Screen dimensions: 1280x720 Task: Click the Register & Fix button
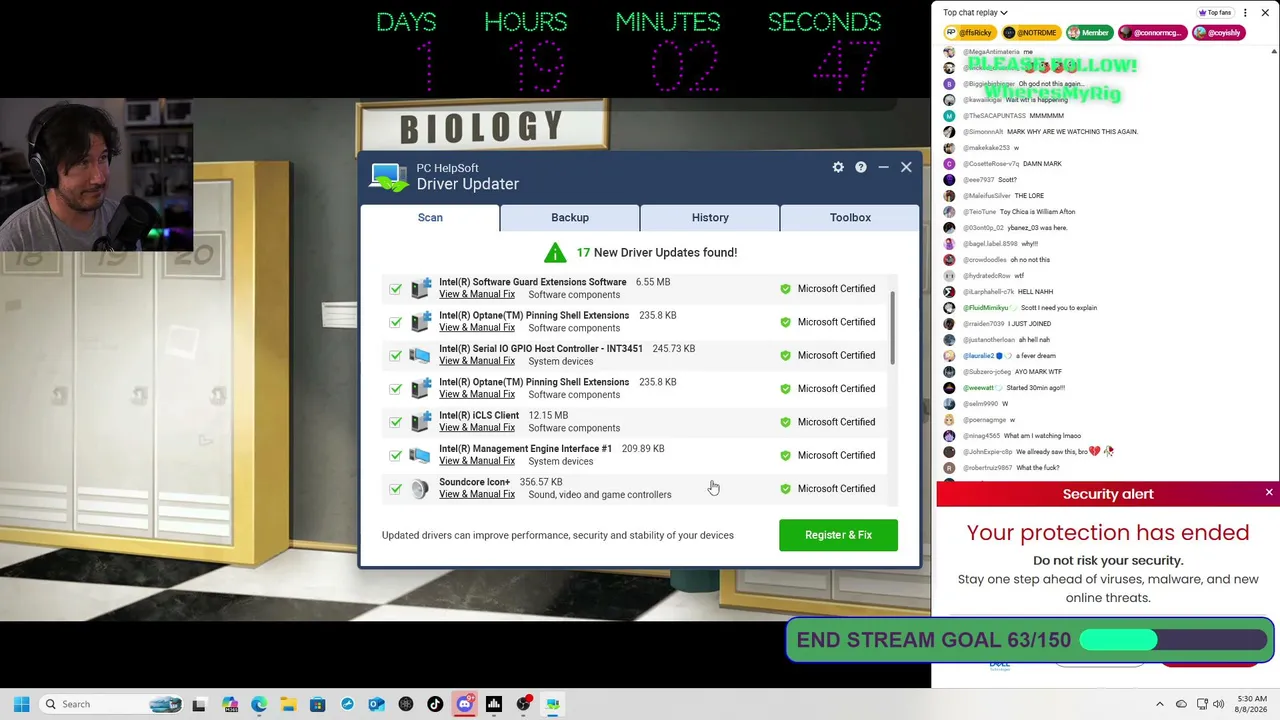coord(838,535)
